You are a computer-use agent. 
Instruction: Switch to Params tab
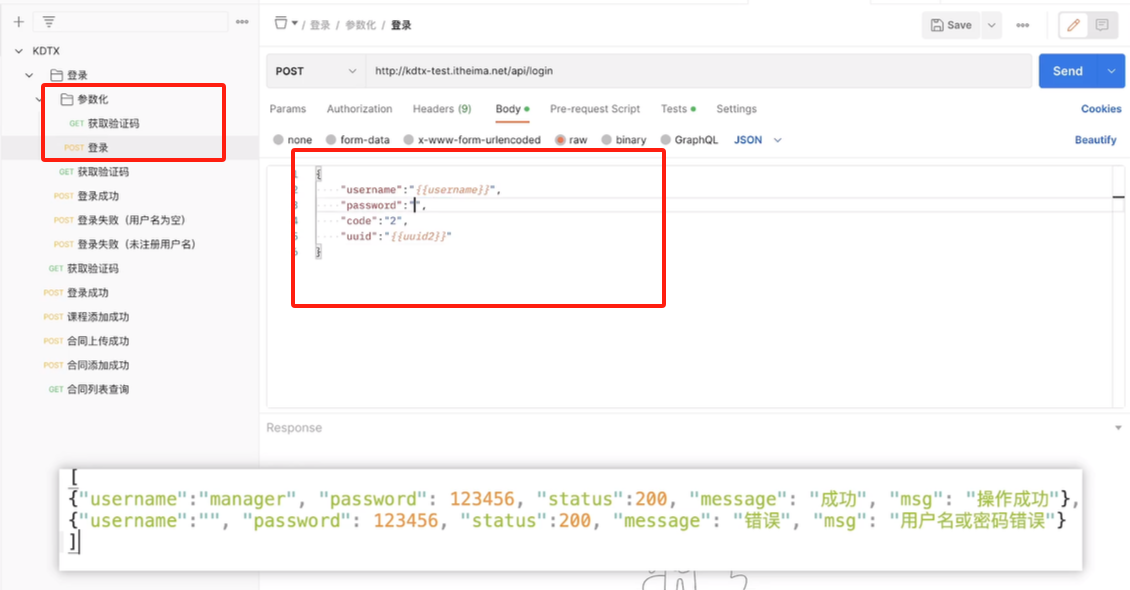288,109
